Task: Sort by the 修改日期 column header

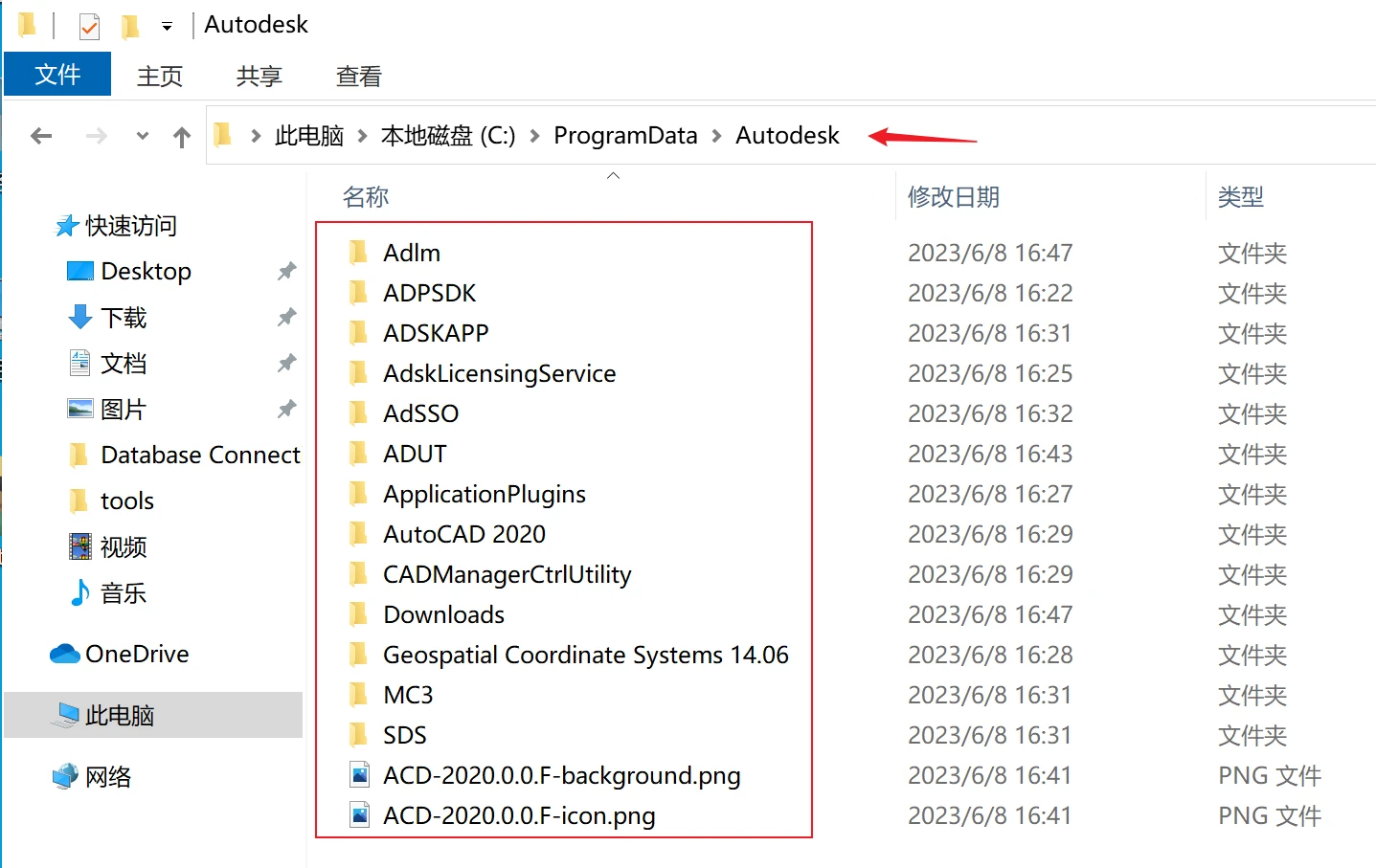Action: point(954,197)
